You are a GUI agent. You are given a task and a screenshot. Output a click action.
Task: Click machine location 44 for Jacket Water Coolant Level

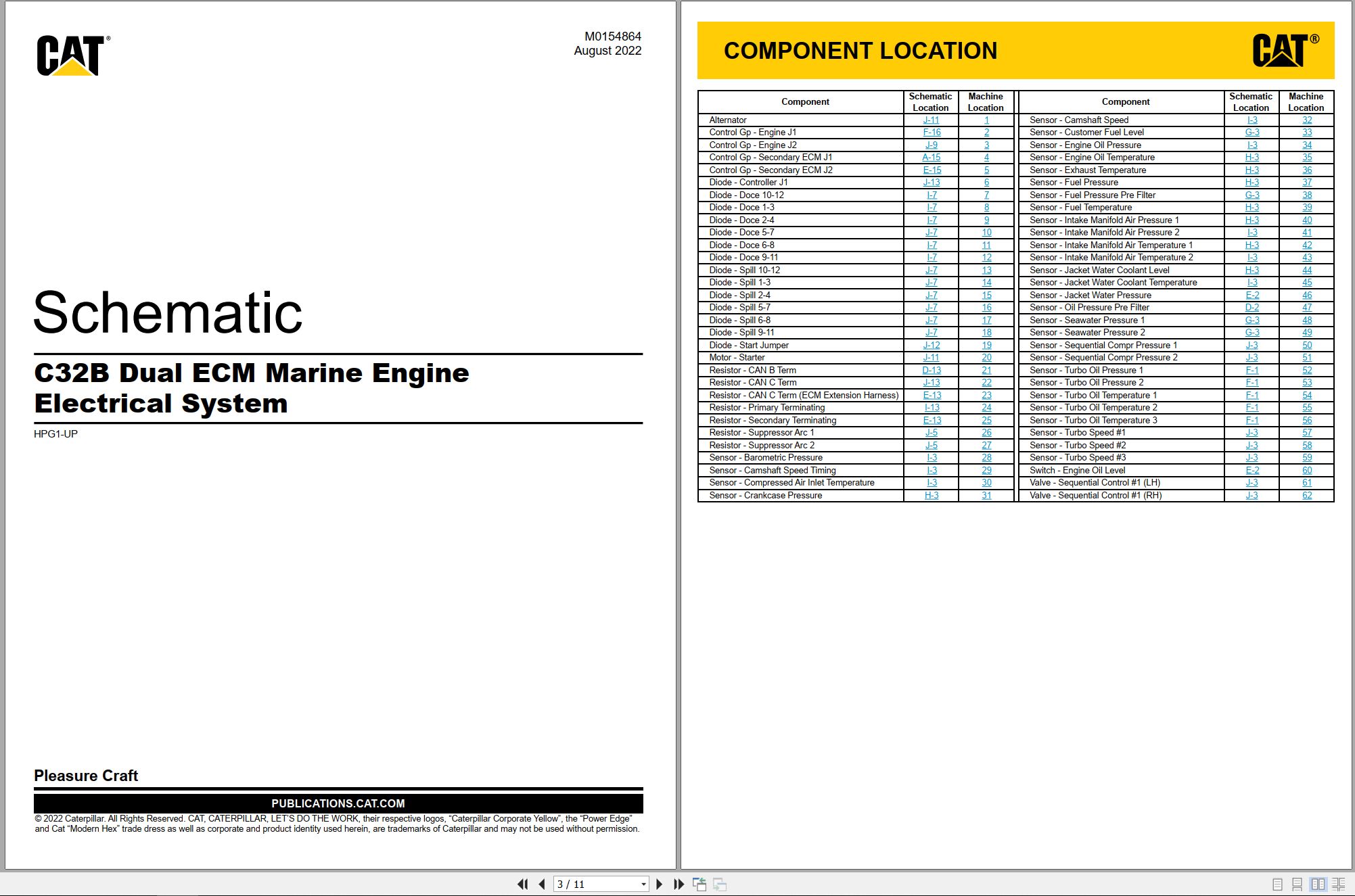[x=1307, y=270]
